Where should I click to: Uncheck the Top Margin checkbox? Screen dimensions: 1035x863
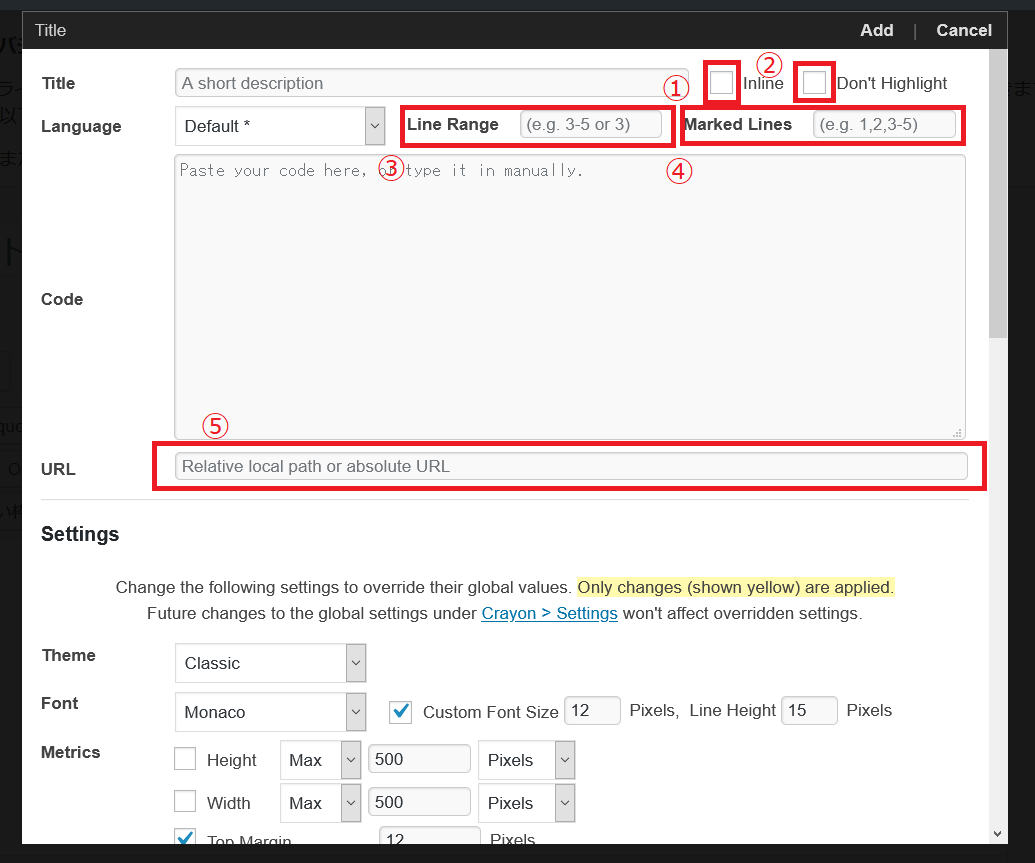pyautogui.click(x=185, y=838)
